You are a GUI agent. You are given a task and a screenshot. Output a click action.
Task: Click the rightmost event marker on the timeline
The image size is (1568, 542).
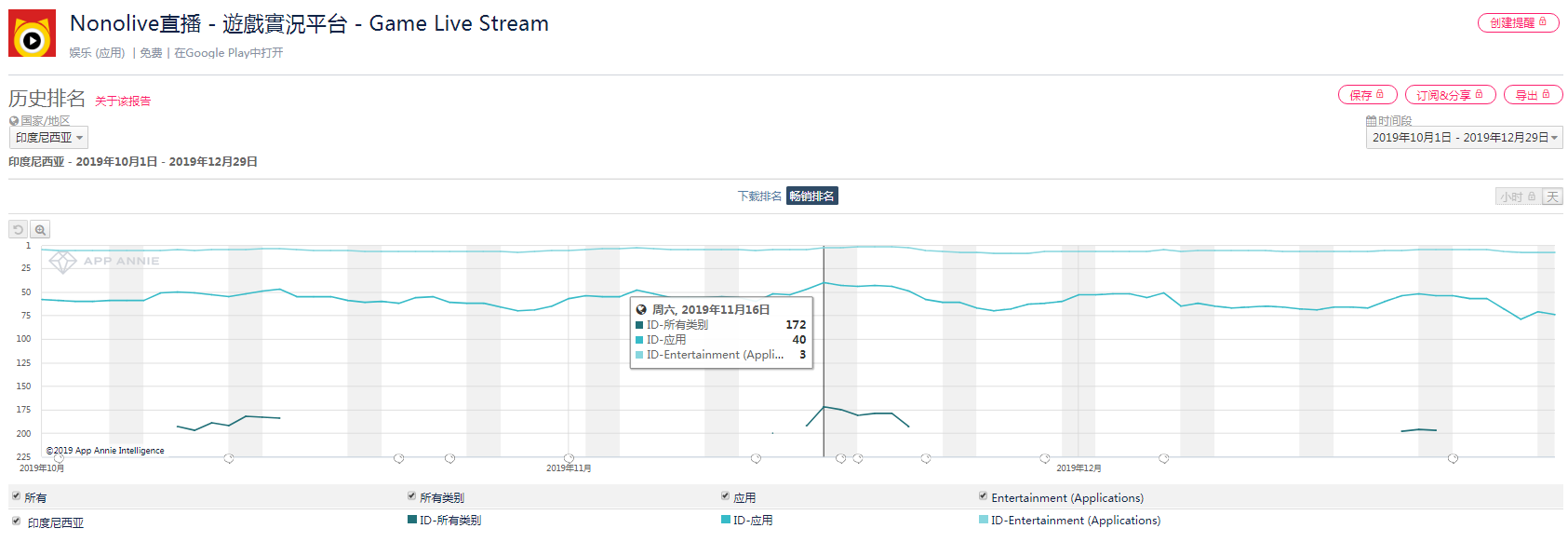1453,458
